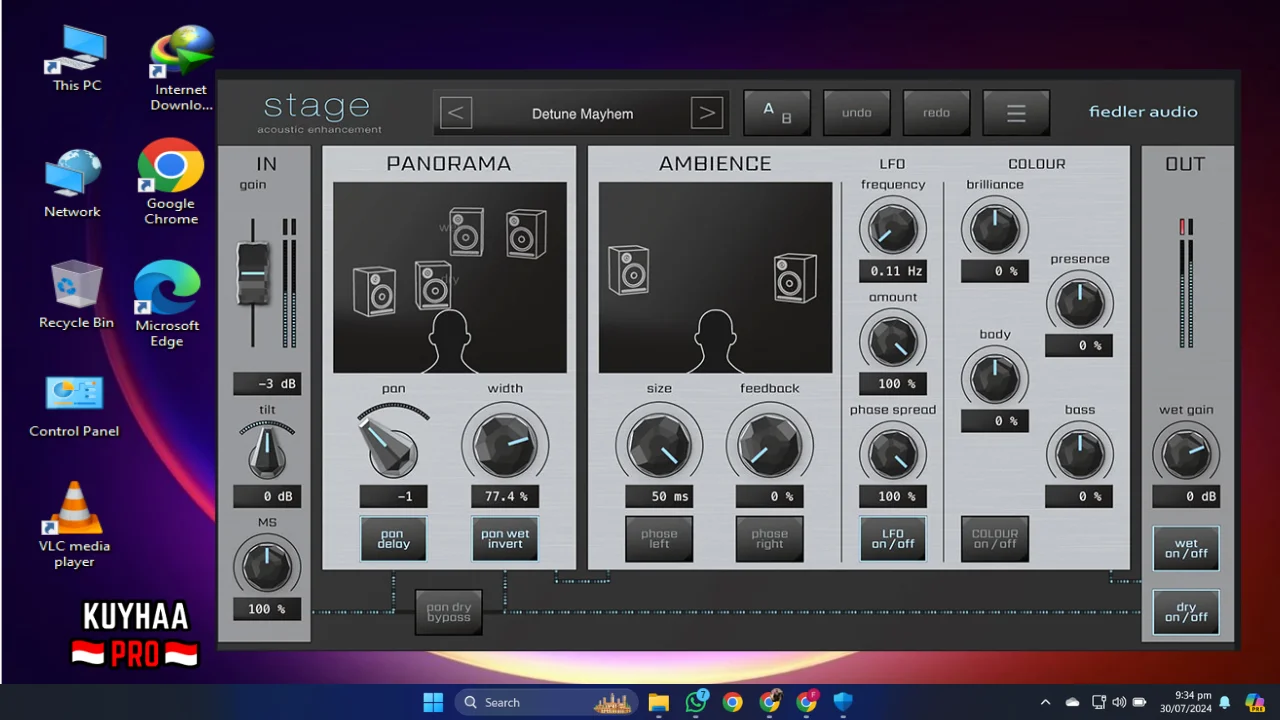This screenshot has width=1280, height=720.
Task: Toggle pan dry bypass
Action: (x=449, y=612)
